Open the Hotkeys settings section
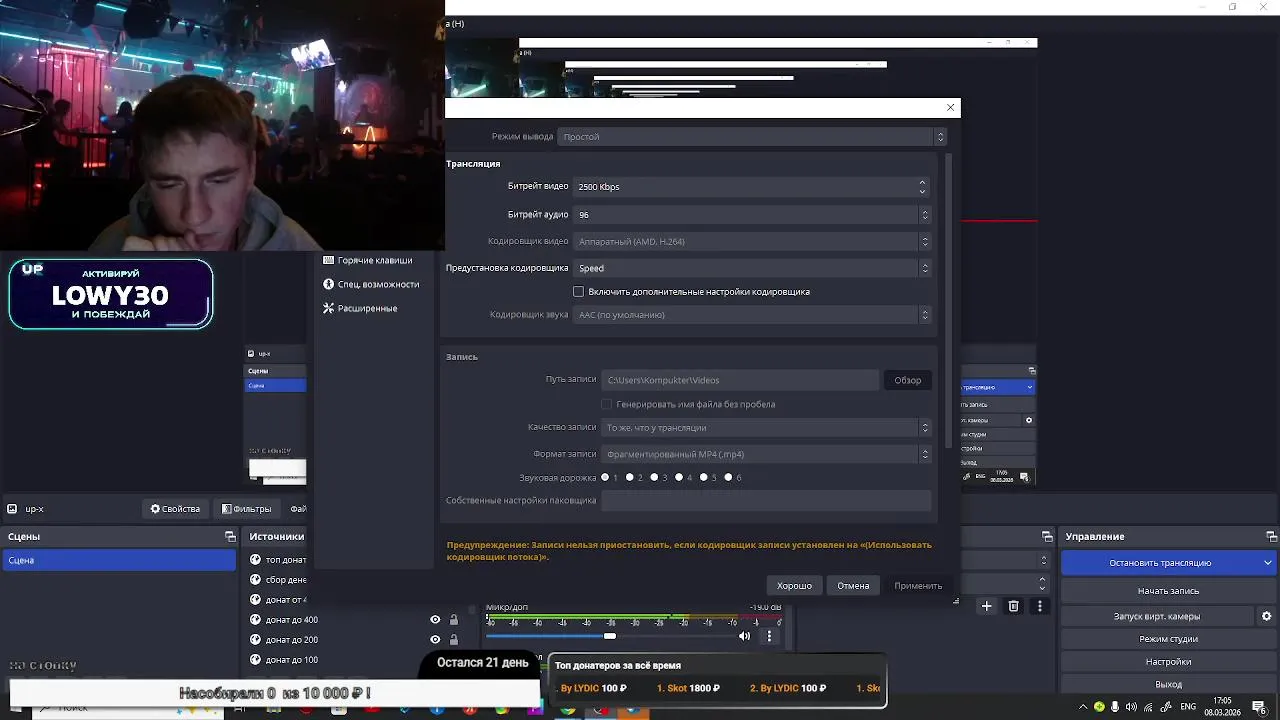 [368, 260]
